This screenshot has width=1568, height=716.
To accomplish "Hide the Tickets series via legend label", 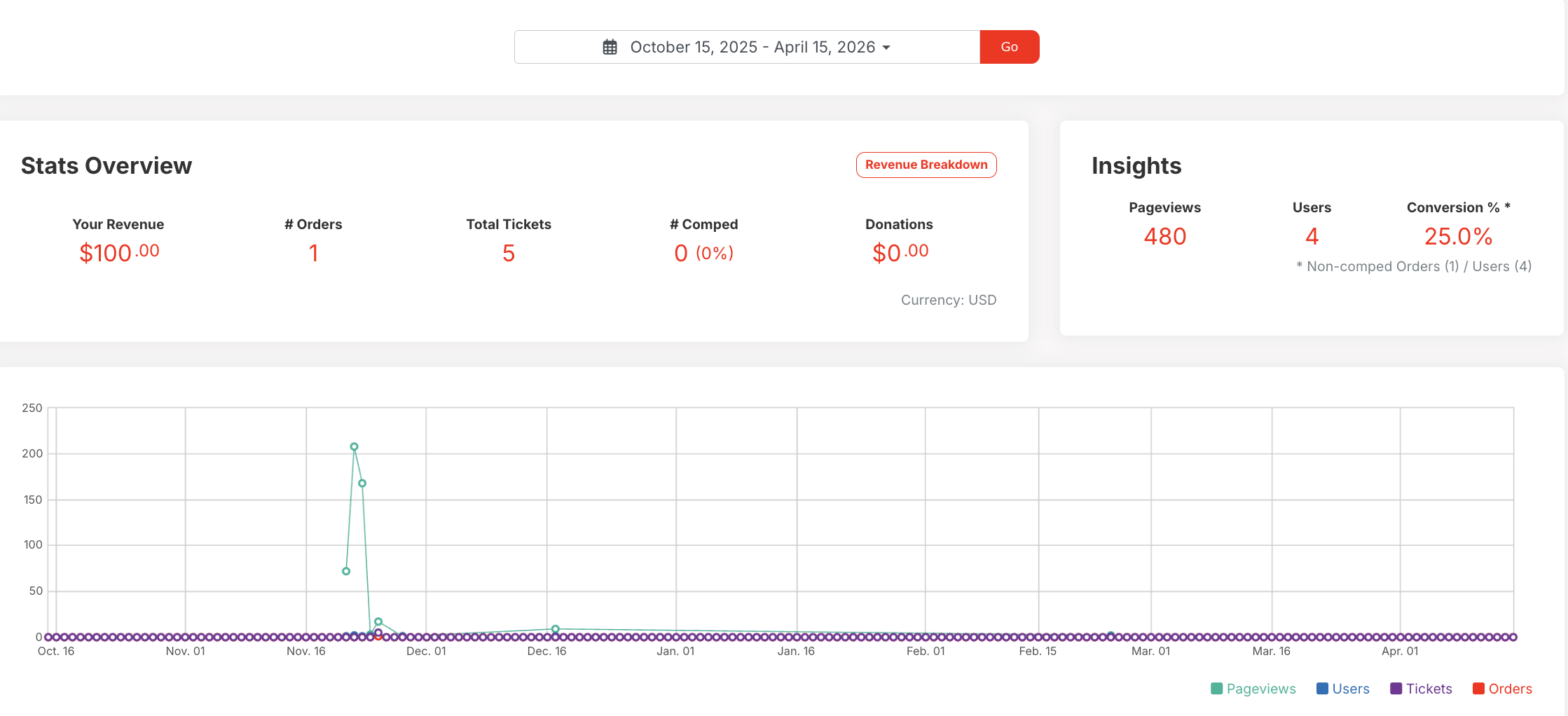I will click(x=1429, y=689).
